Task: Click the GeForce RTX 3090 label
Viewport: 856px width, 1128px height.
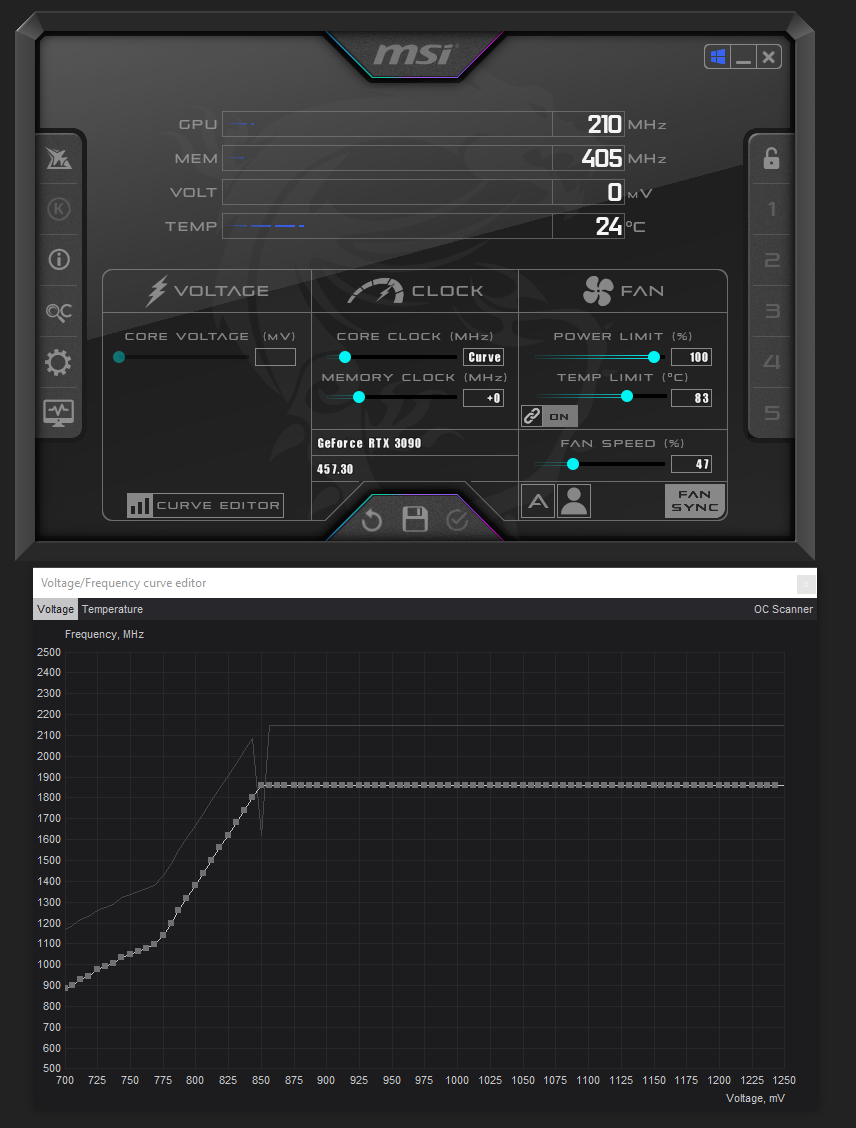Action: tap(369, 443)
